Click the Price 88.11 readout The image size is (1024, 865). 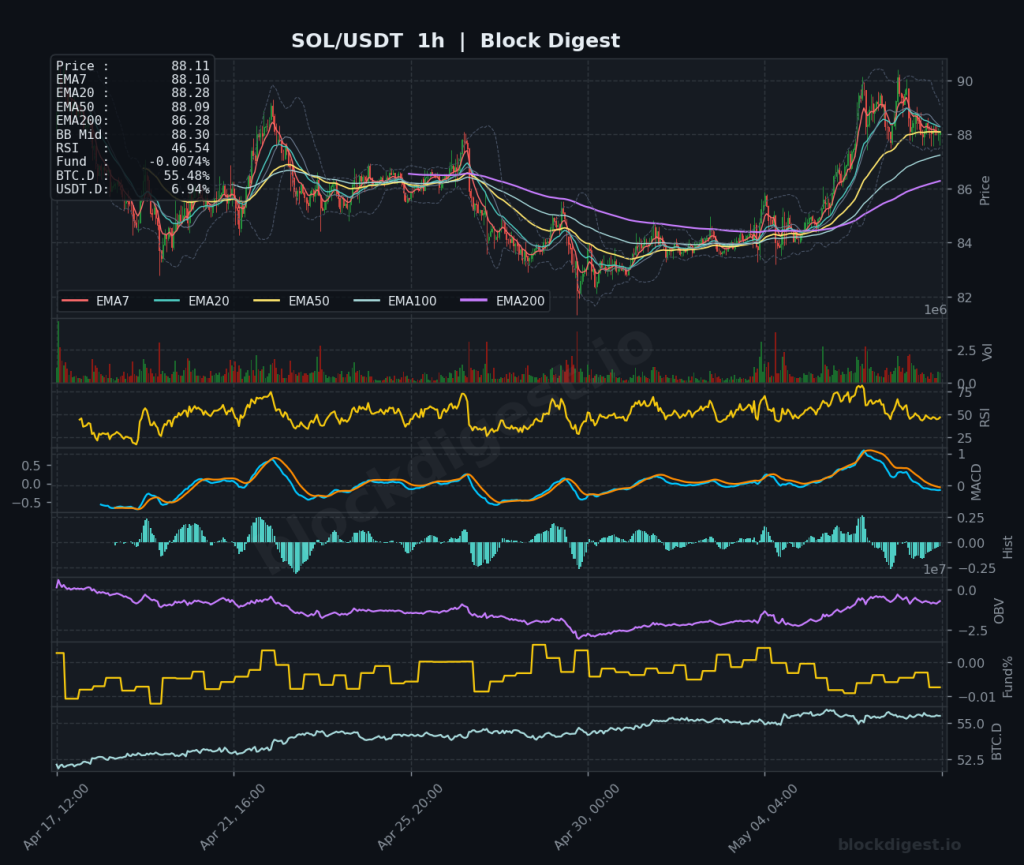[x=133, y=66]
